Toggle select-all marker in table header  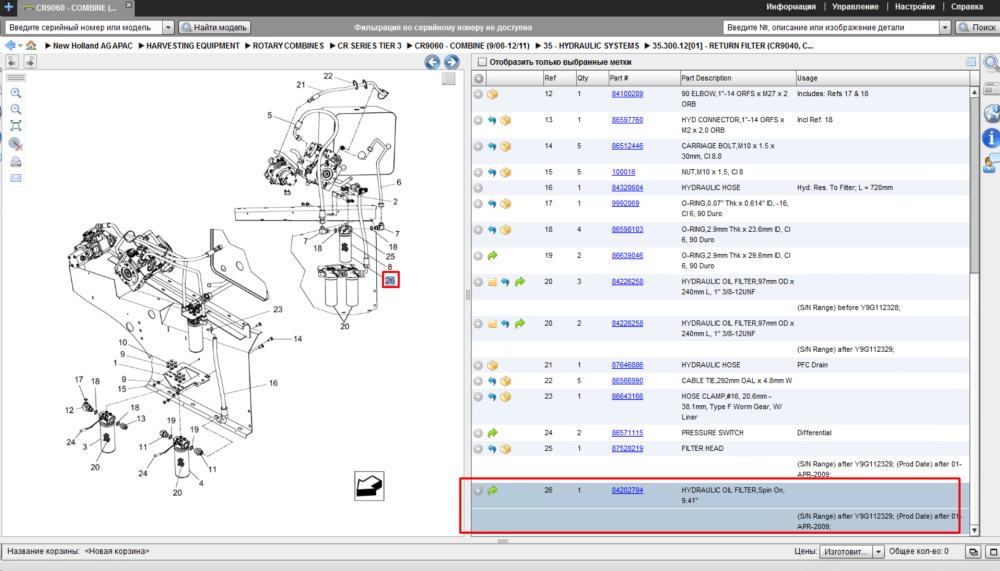tap(478, 78)
